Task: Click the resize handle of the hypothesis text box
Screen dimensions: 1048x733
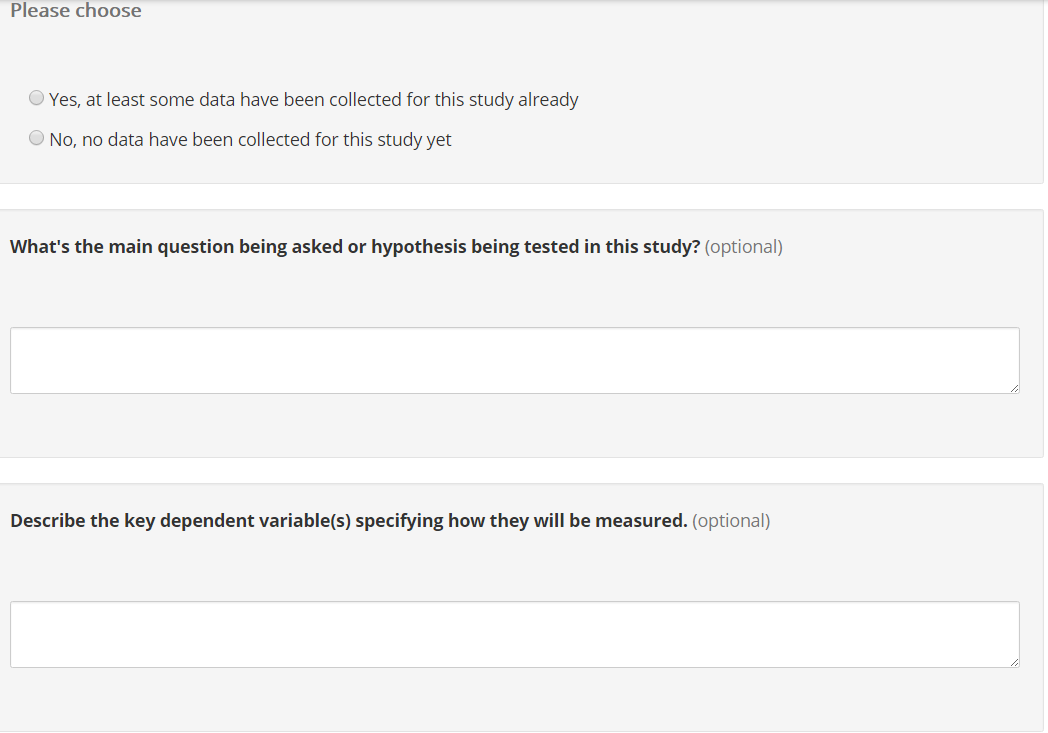Action: (x=1014, y=388)
